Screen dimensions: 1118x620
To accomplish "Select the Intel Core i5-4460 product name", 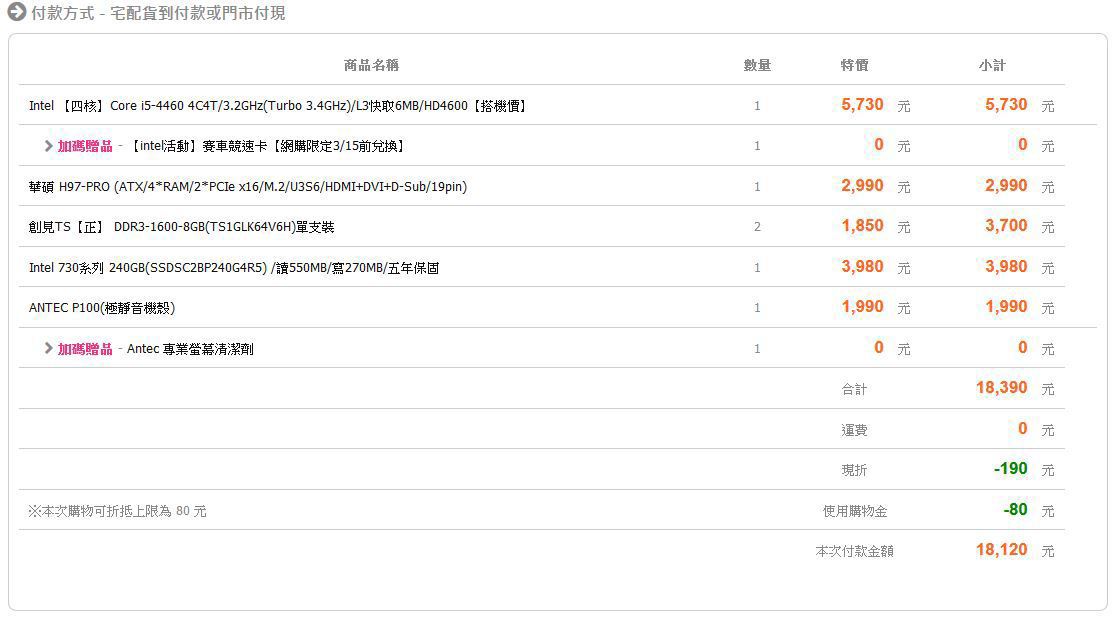I will pos(277,105).
